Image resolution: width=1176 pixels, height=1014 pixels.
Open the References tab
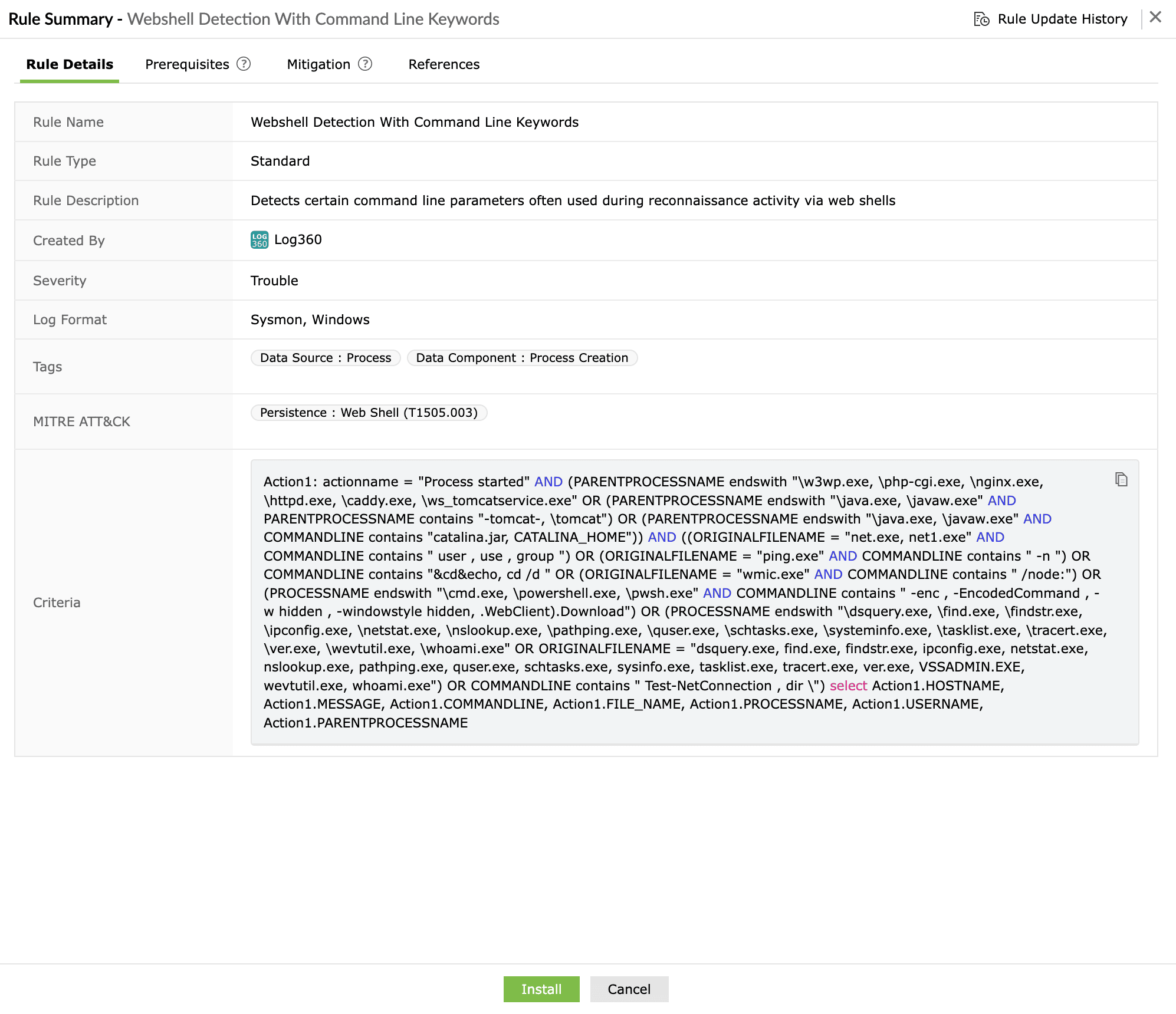pos(444,64)
